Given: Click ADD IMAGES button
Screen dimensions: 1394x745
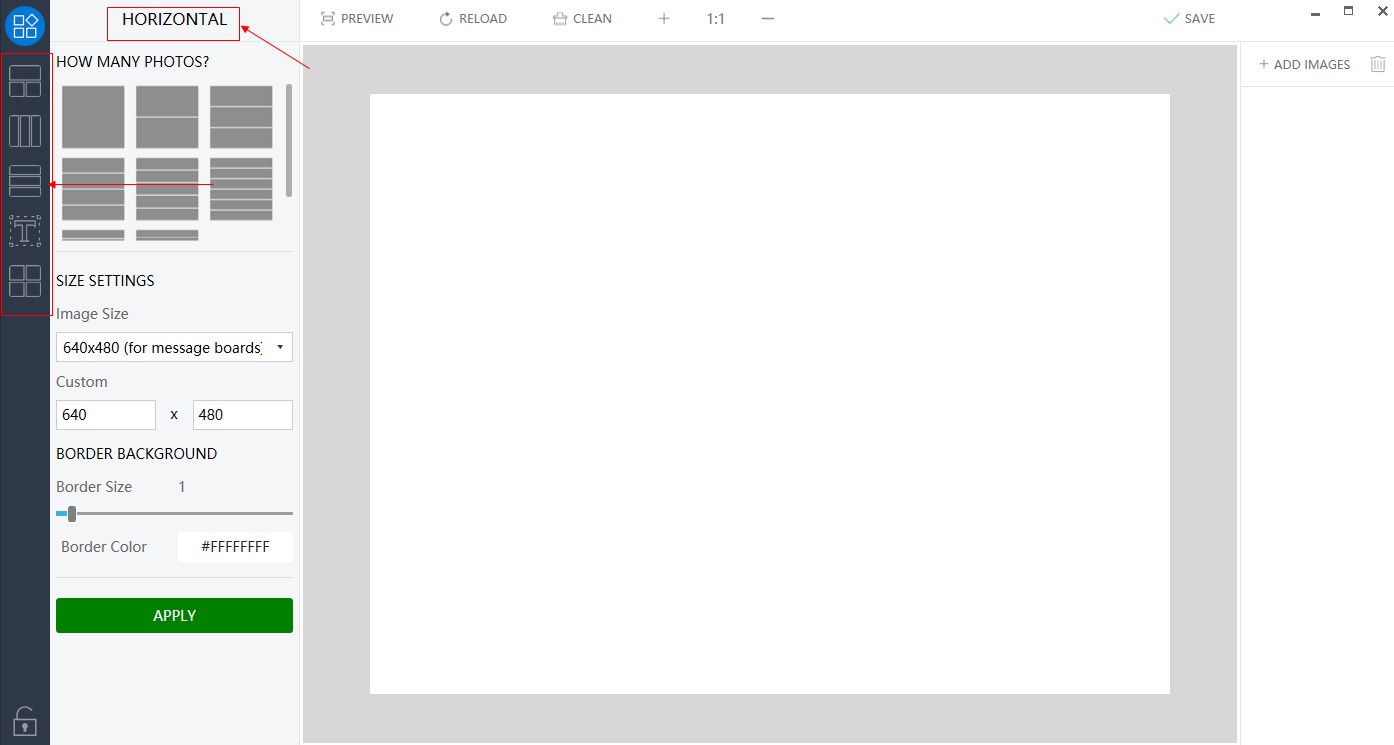Looking at the screenshot, I should pos(1304,64).
